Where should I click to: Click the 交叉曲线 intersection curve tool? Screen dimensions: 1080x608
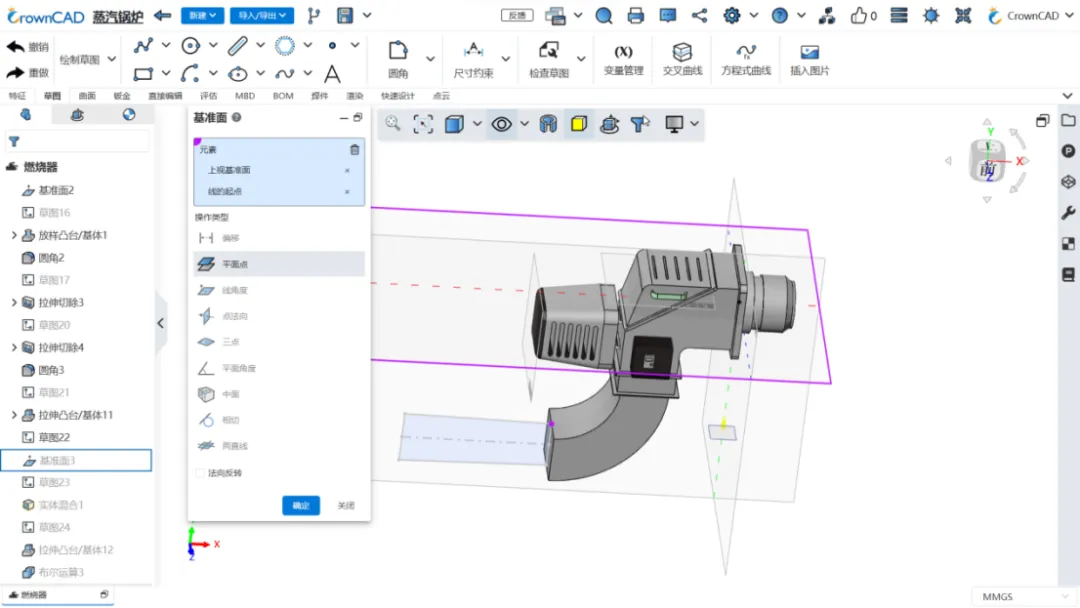tap(682, 59)
